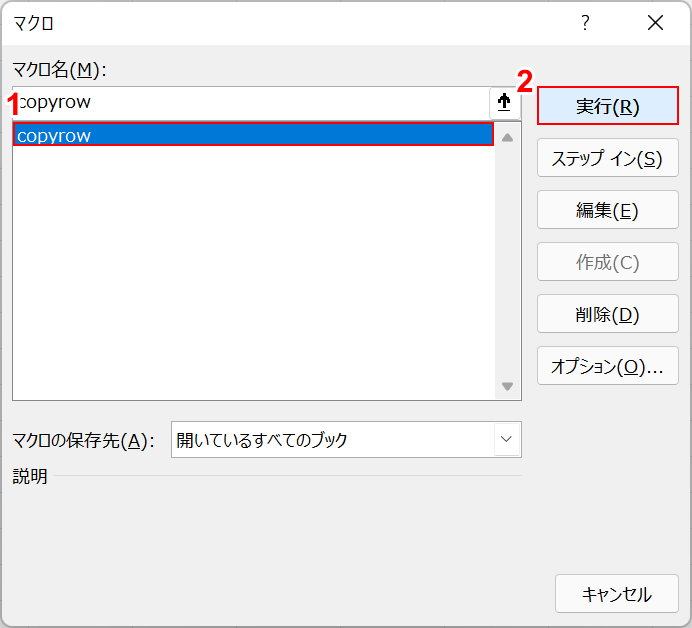
Task: Select the copyrow macro in the list
Action: point(253,135)
